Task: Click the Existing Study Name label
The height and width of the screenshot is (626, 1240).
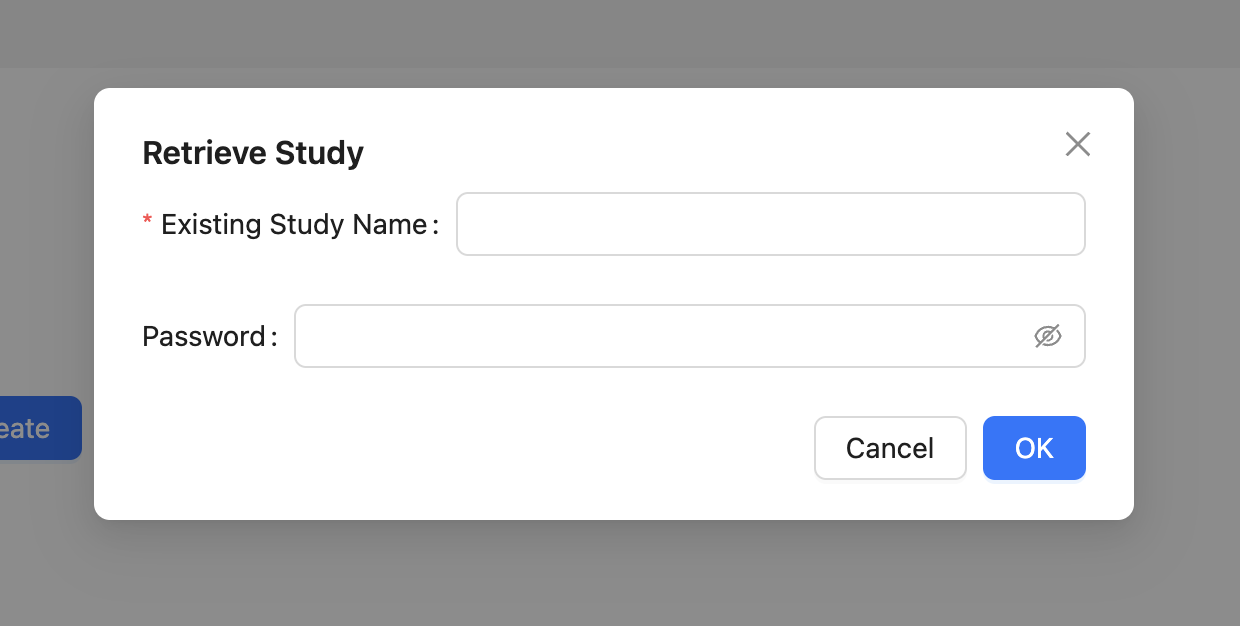Action: [x=295, y=224]
